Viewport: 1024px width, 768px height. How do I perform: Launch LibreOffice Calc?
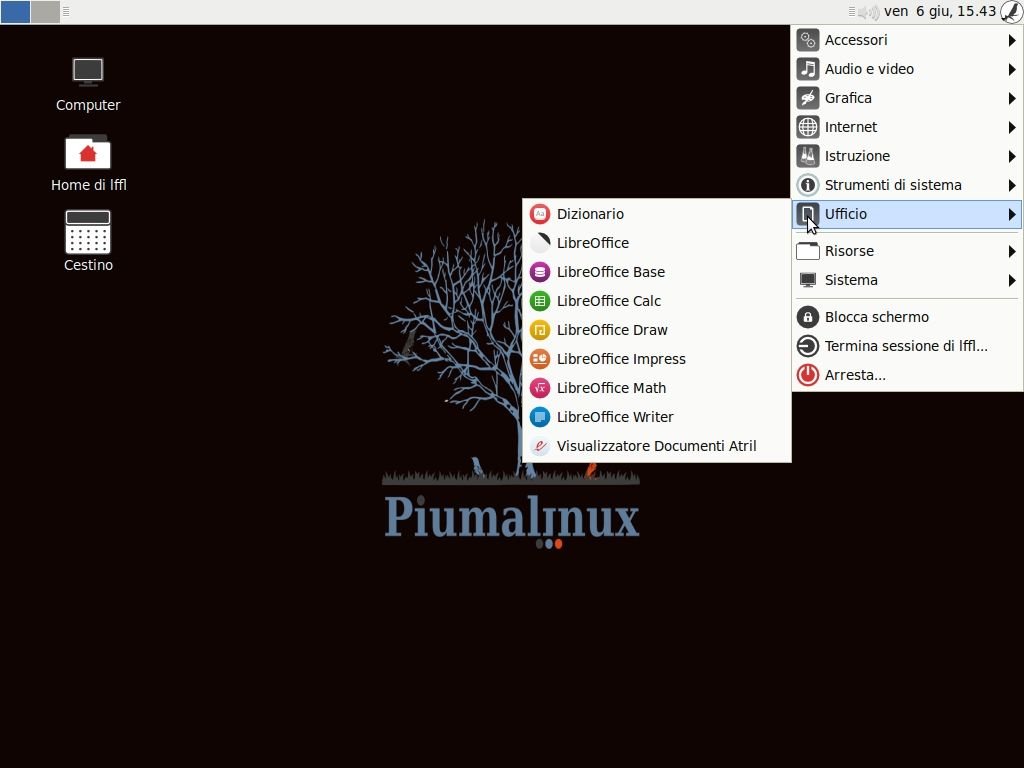[x=608, y=301]
